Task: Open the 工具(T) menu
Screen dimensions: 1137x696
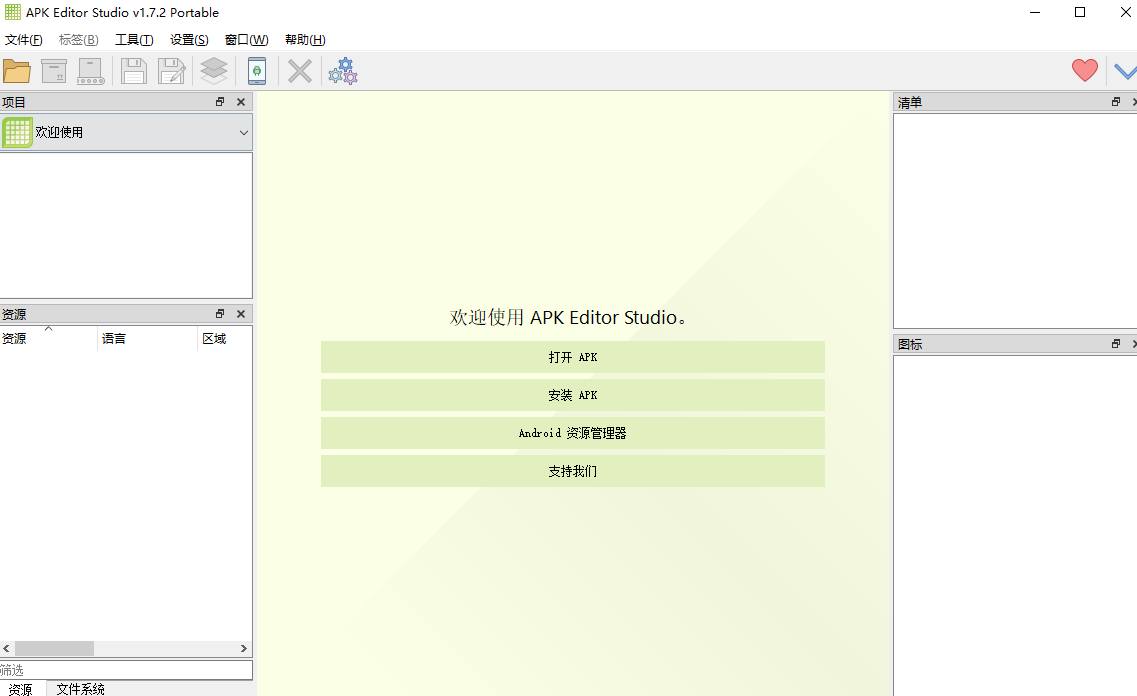Action: click(134, 40)
